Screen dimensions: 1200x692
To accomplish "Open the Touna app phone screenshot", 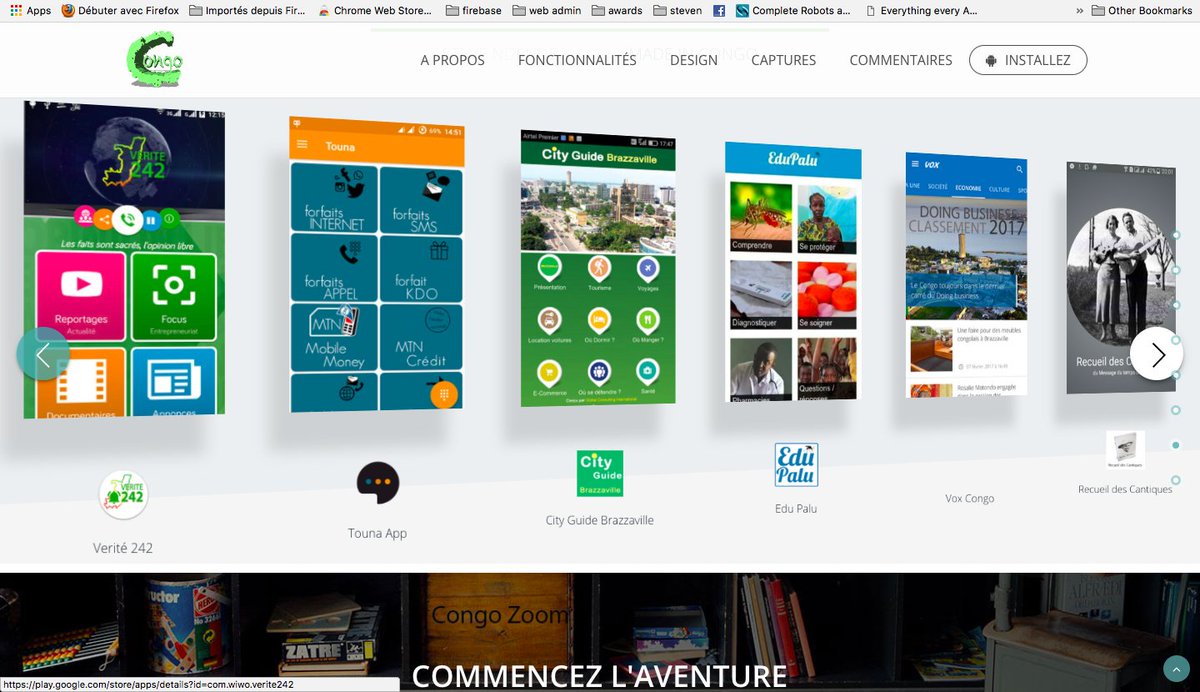I will [x=377, y=264].
